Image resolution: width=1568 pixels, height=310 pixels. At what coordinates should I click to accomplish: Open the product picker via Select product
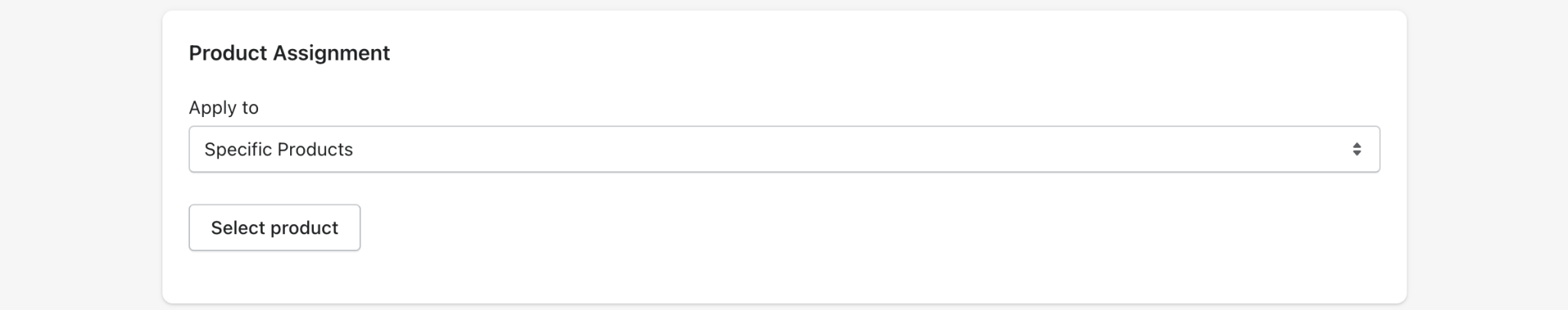(x=274, y=227)
